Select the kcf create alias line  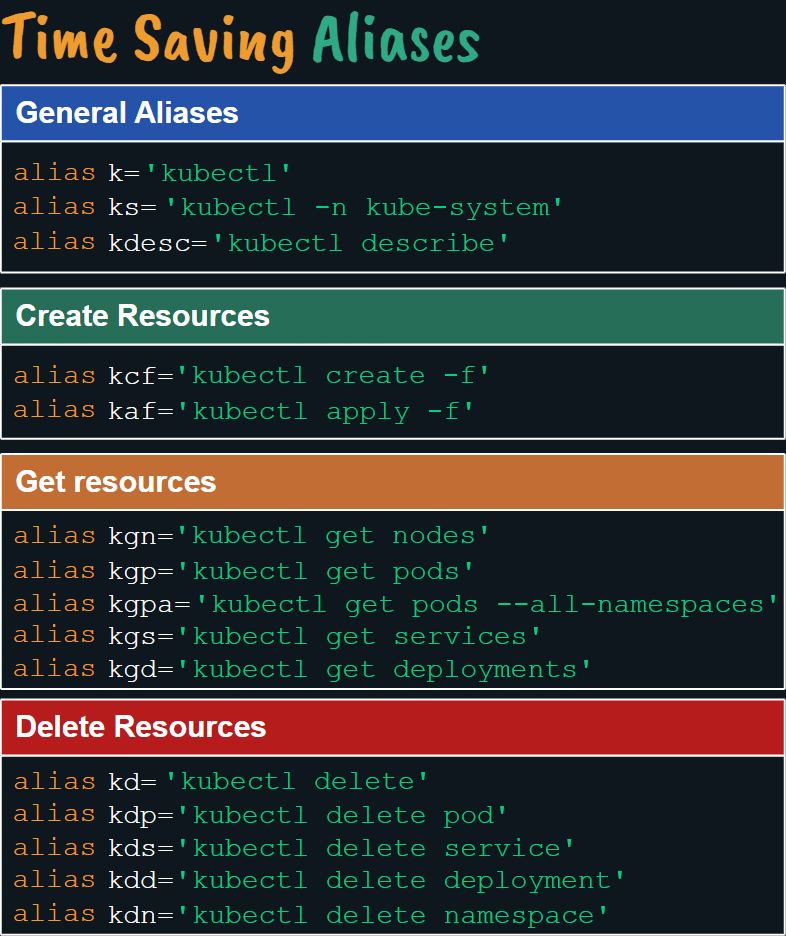(x=251, y=376)
